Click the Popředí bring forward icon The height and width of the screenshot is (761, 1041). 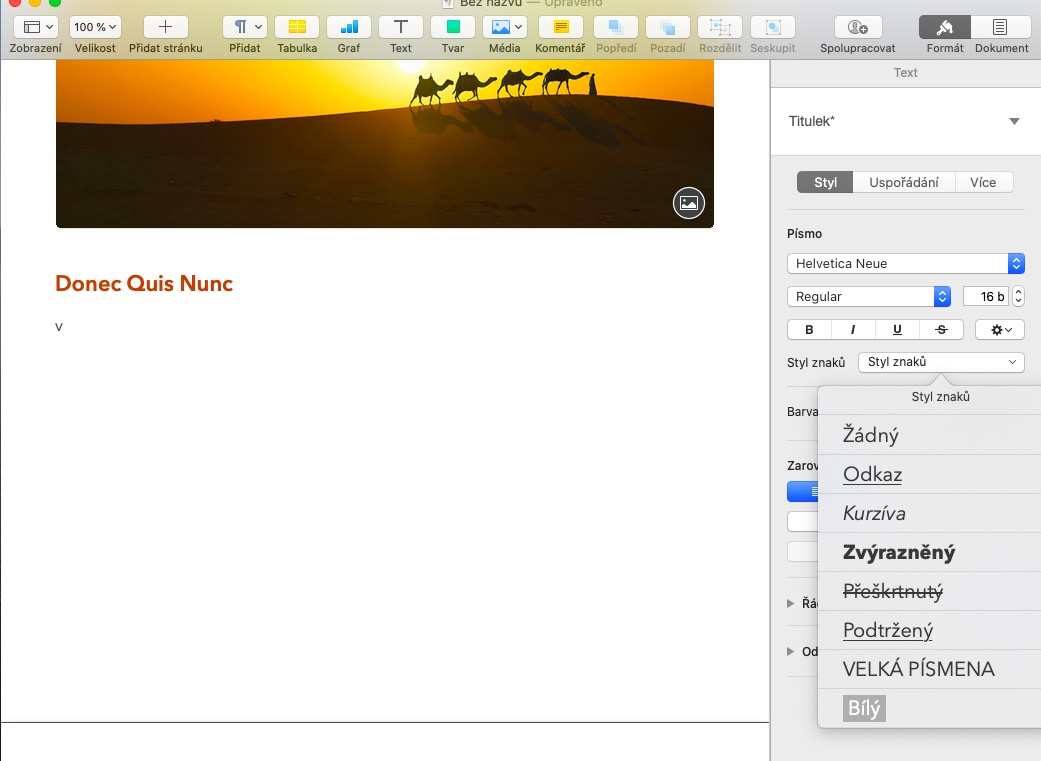tap(616, 27)
